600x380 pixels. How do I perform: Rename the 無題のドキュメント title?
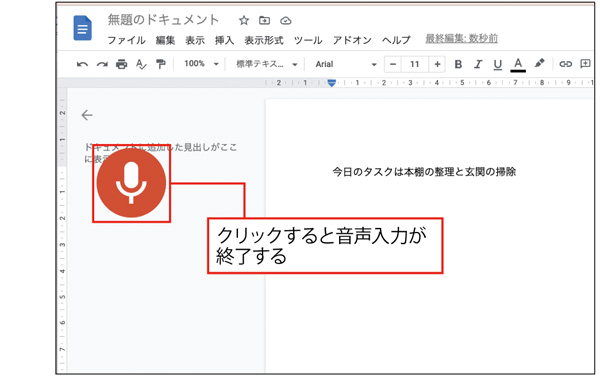(163, 20)
